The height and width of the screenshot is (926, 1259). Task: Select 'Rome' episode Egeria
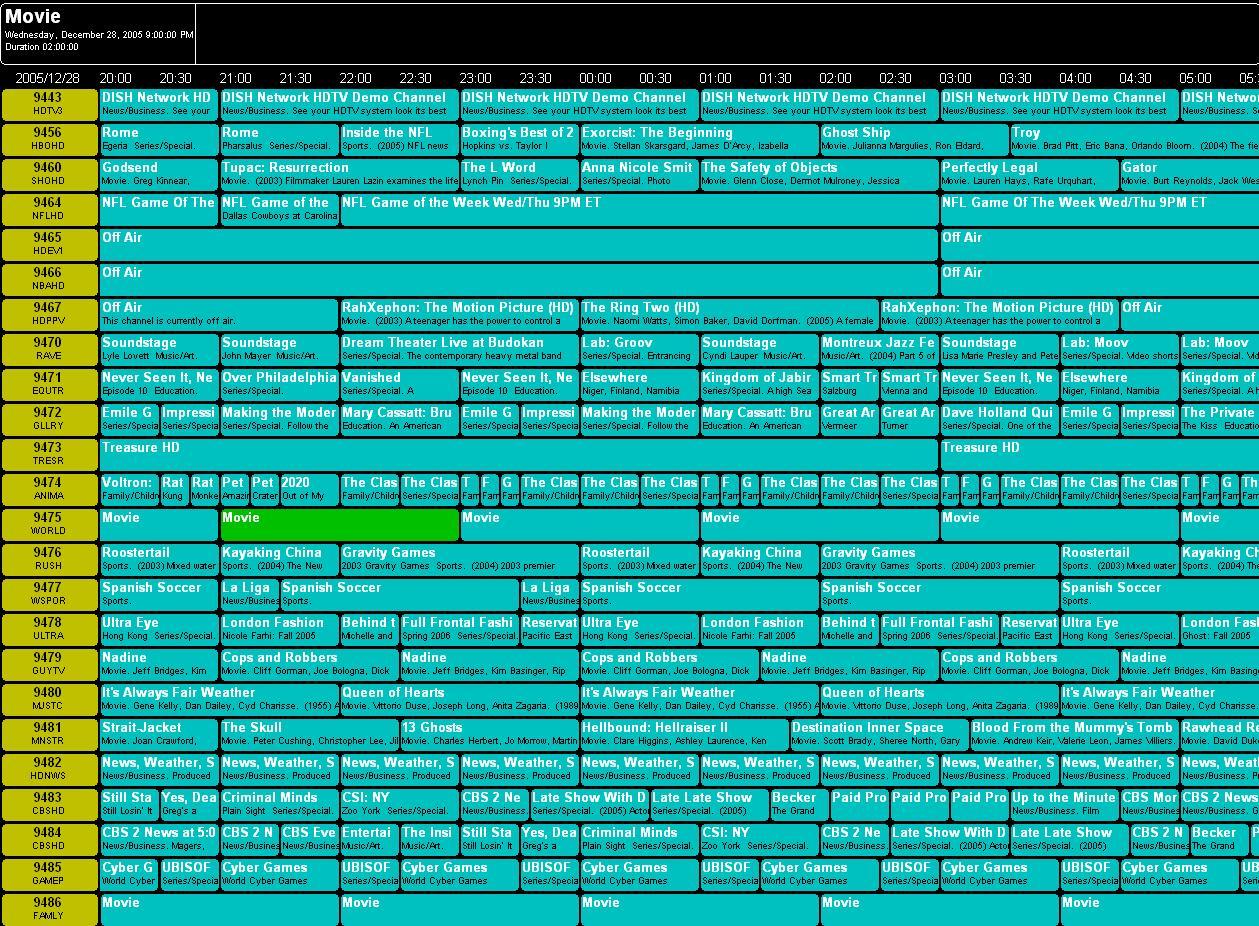click(x=160, y=140)
